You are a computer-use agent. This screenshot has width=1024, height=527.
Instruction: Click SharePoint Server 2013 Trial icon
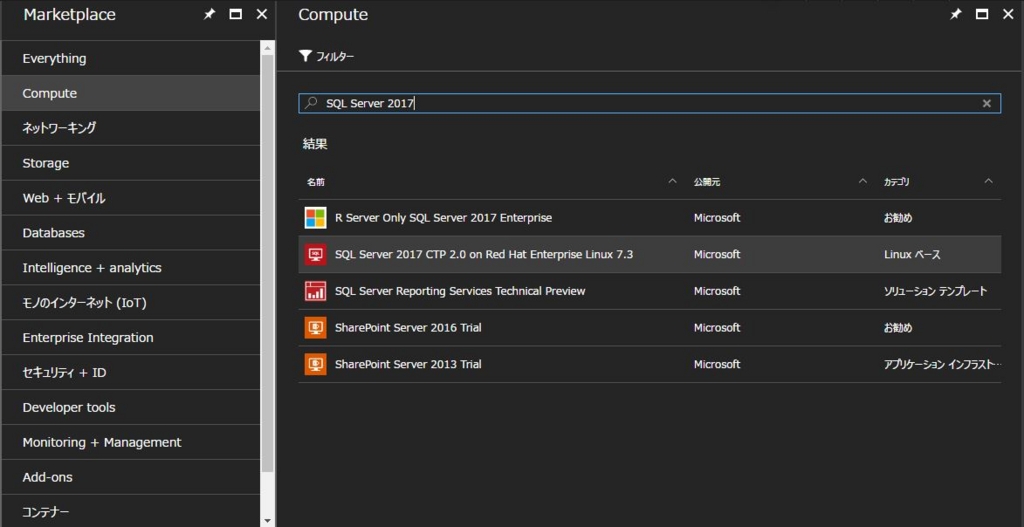[x=315, y=364]
